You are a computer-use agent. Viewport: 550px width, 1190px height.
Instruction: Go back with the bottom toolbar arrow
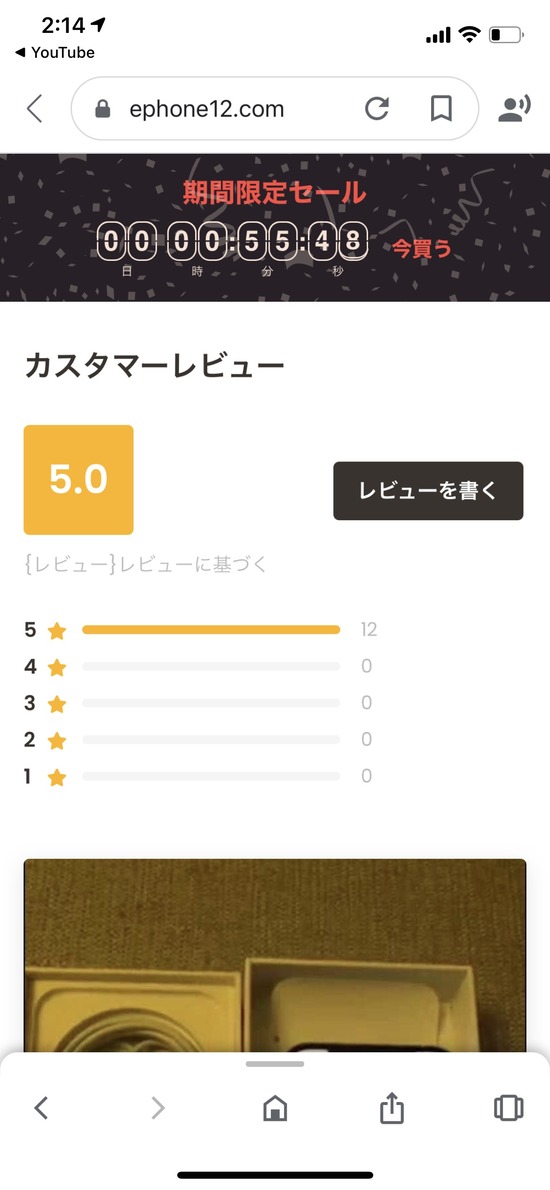click(x=42, y=1108)
